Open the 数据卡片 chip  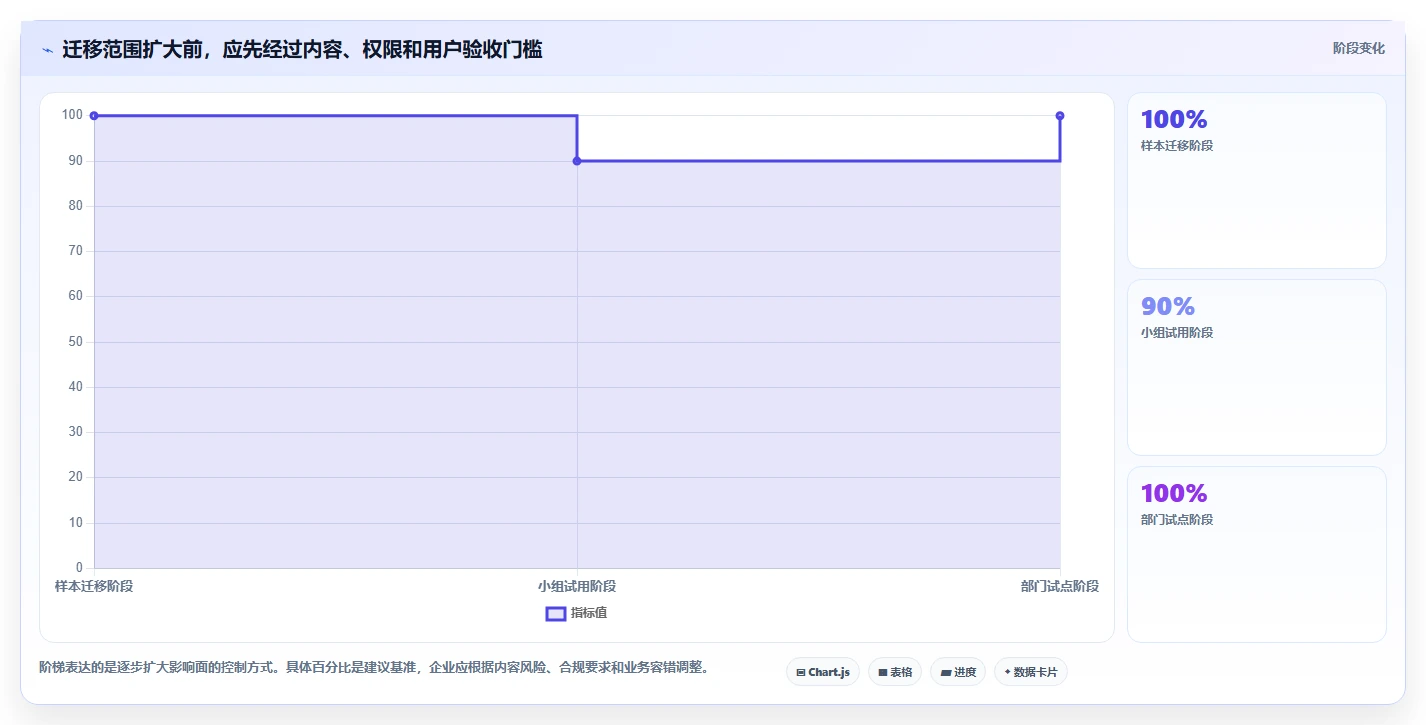(1030, 672)
